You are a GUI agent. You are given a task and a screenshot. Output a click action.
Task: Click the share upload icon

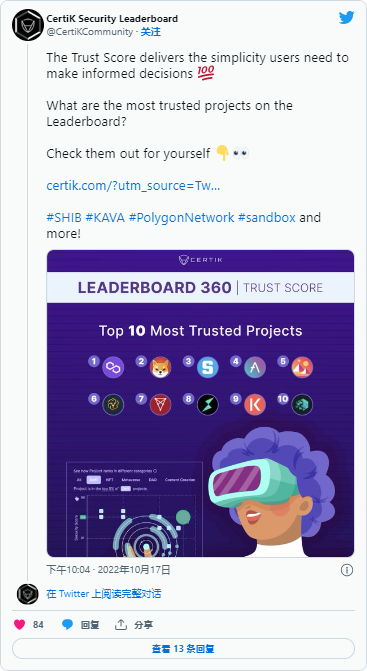click(x=121, y=624)
